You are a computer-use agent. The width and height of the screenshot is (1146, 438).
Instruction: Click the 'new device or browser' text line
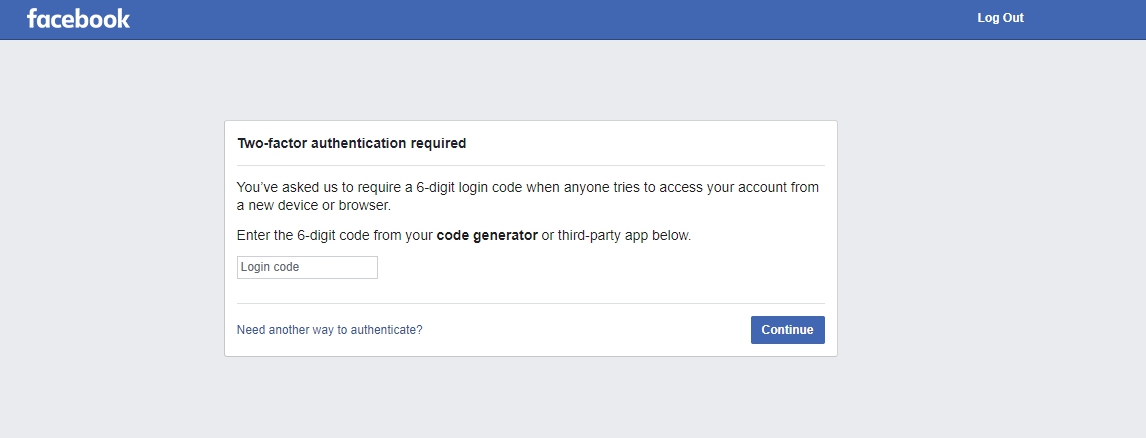pos(314,206)
